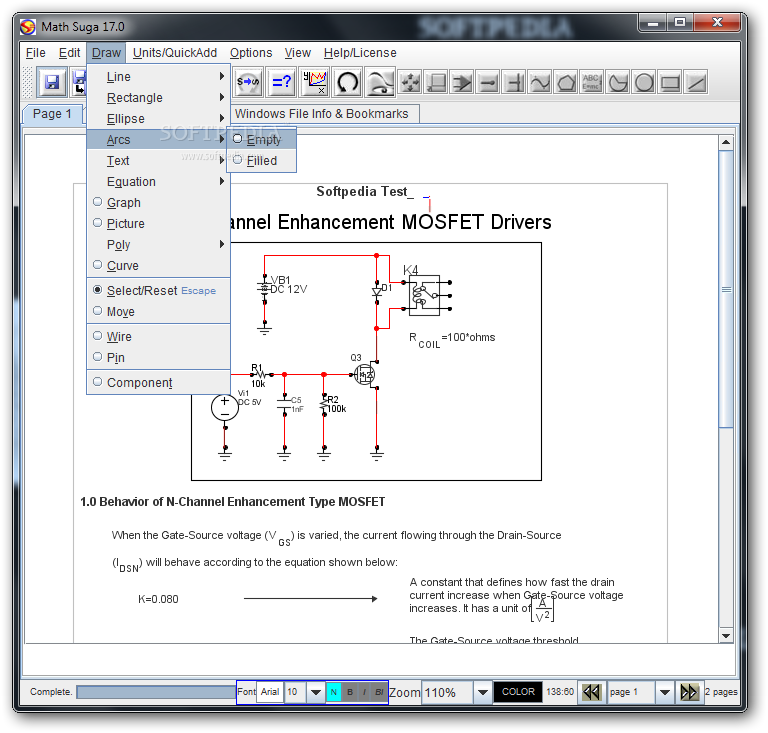Select the Curve radio item

(158, 265)
